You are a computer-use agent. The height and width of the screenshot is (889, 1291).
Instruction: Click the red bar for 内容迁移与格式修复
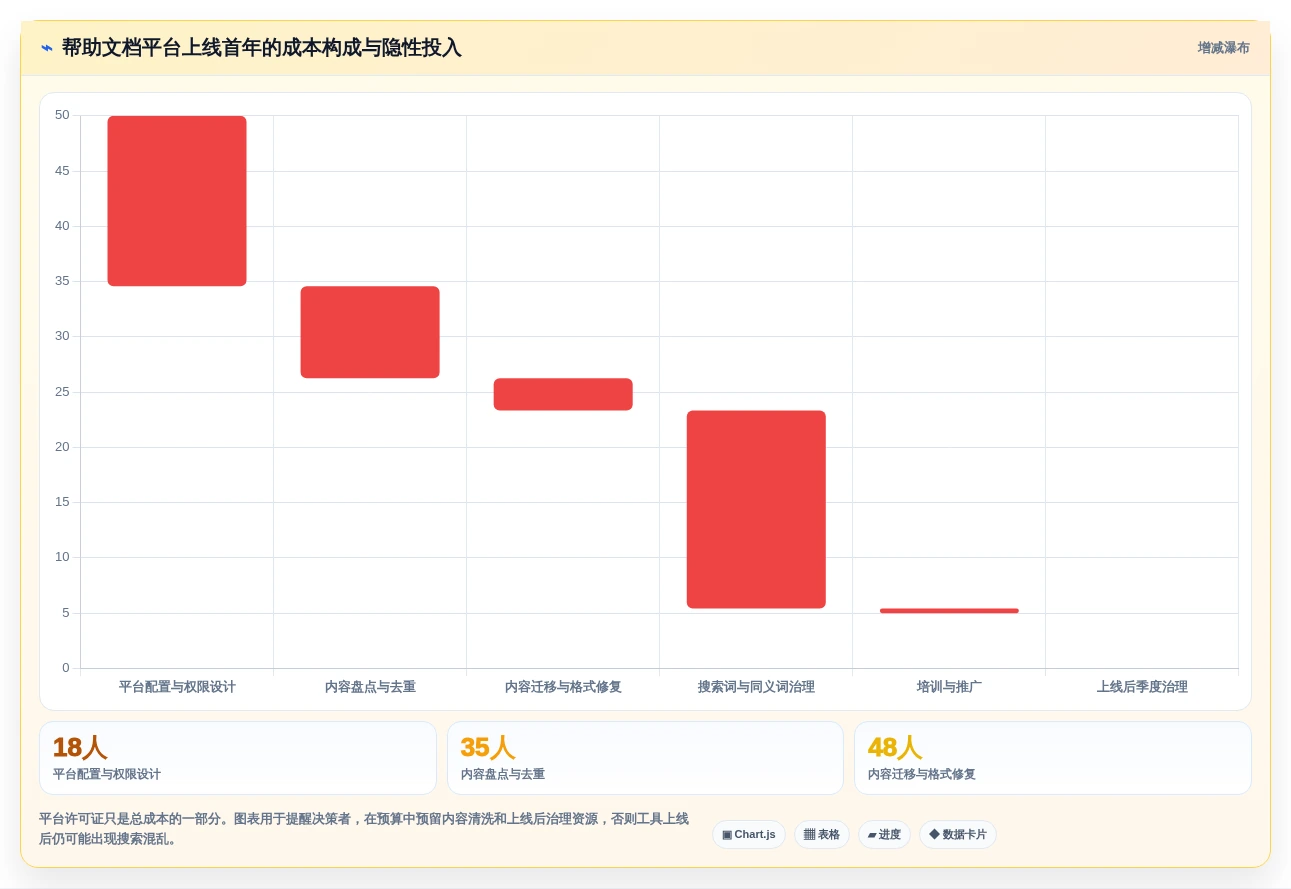click(x=563, y=394)
